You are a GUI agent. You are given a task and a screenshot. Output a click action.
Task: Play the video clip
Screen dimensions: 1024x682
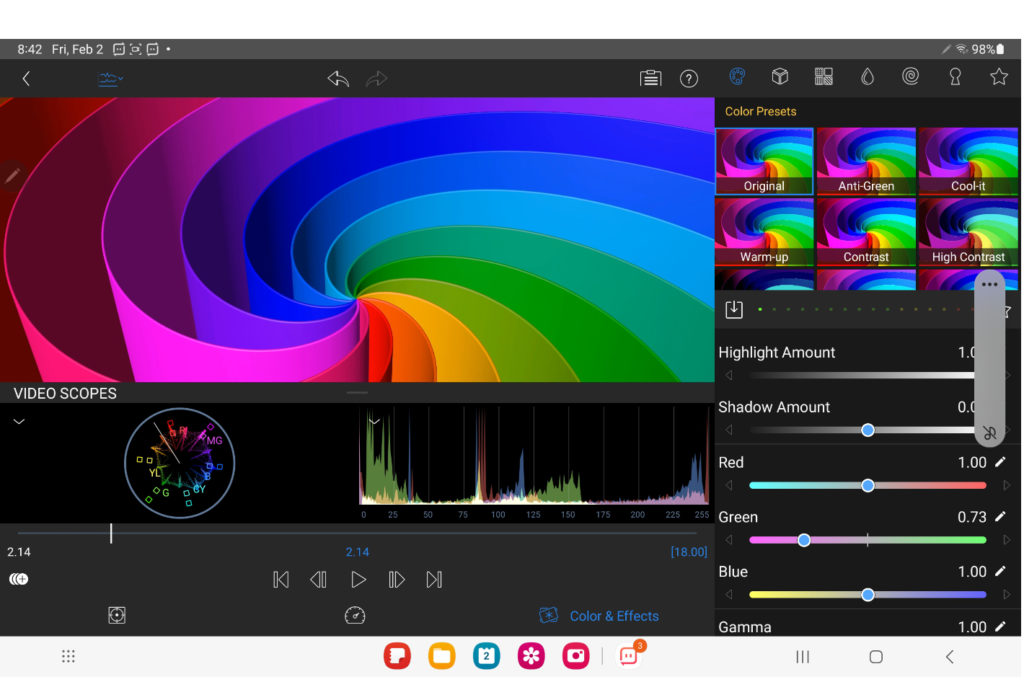coord(358,579)
